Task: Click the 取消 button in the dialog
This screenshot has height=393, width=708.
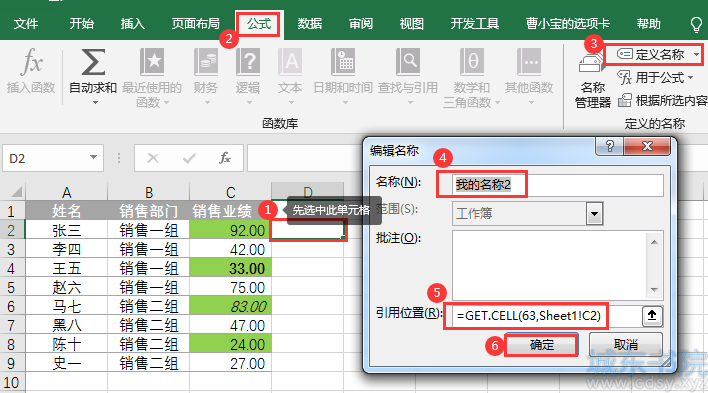Action: click(x=626, y=345)
